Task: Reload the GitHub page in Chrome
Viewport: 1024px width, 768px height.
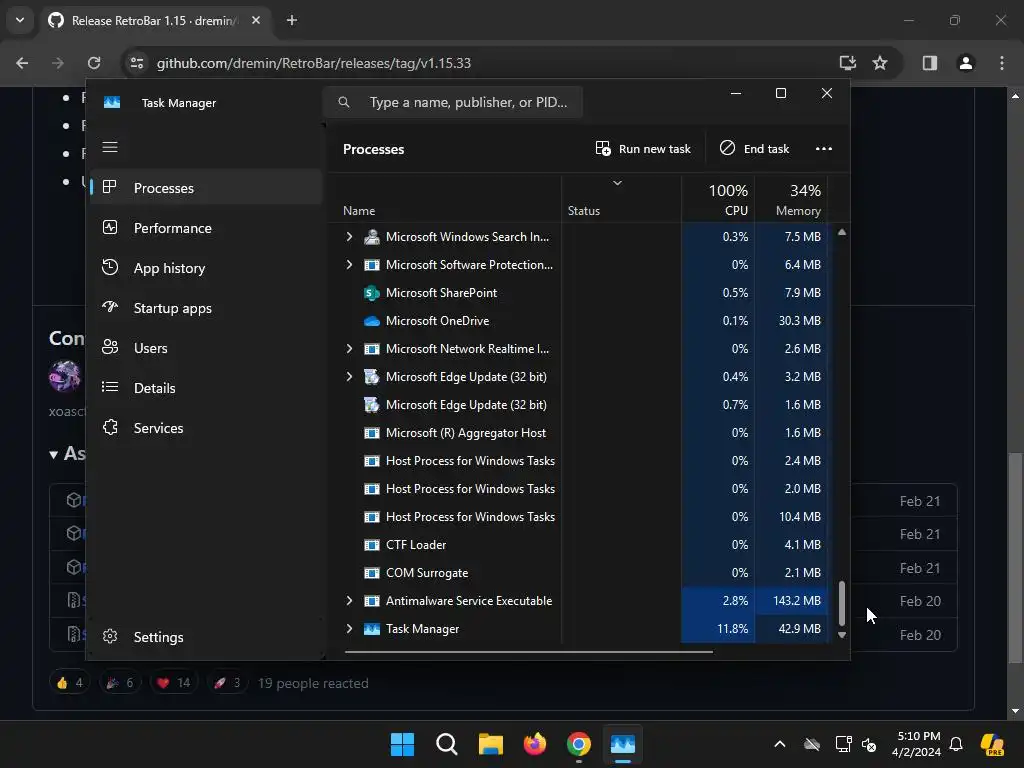Action: (x=94, y=63)
